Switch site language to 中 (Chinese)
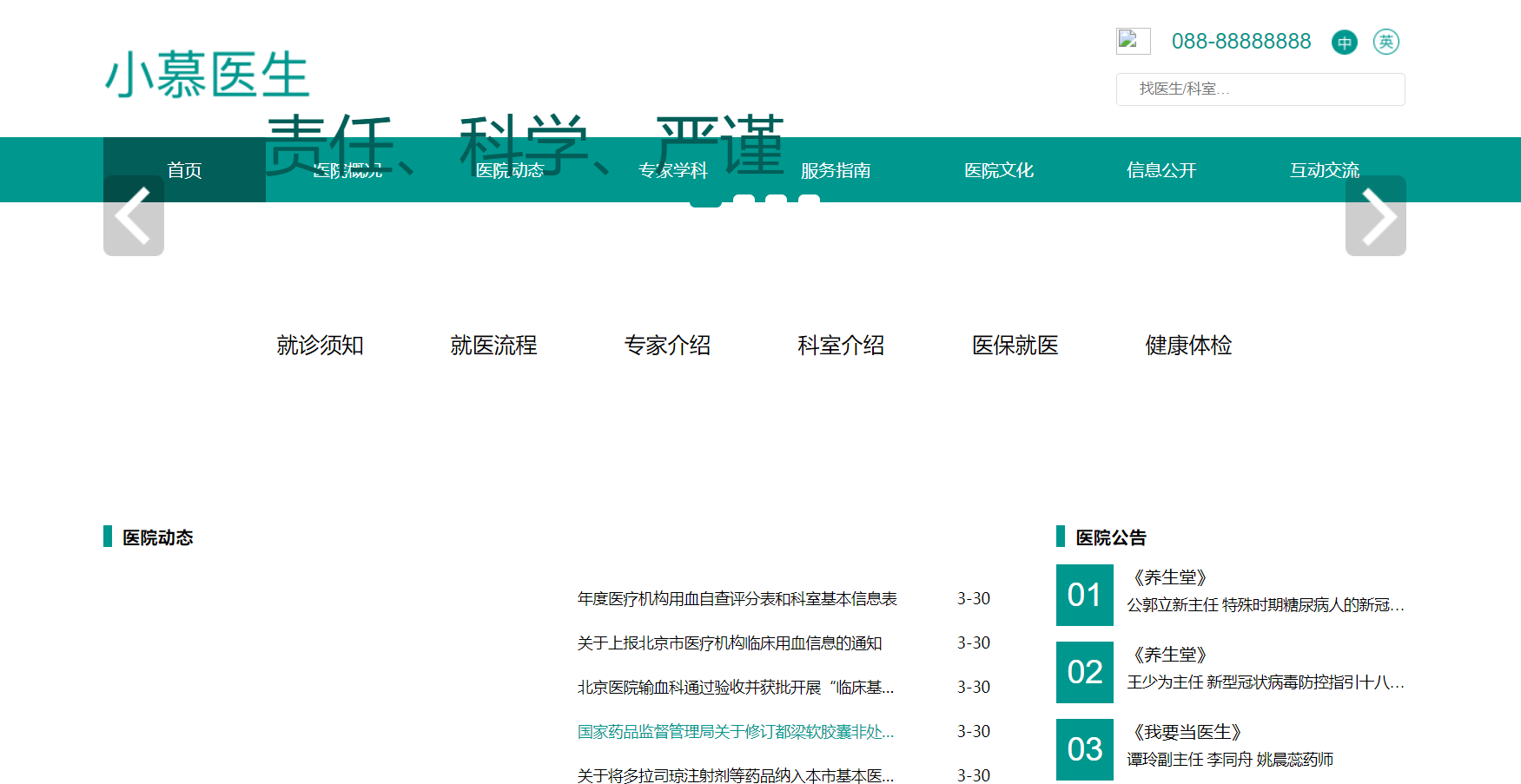 [x=1344, y=42]
